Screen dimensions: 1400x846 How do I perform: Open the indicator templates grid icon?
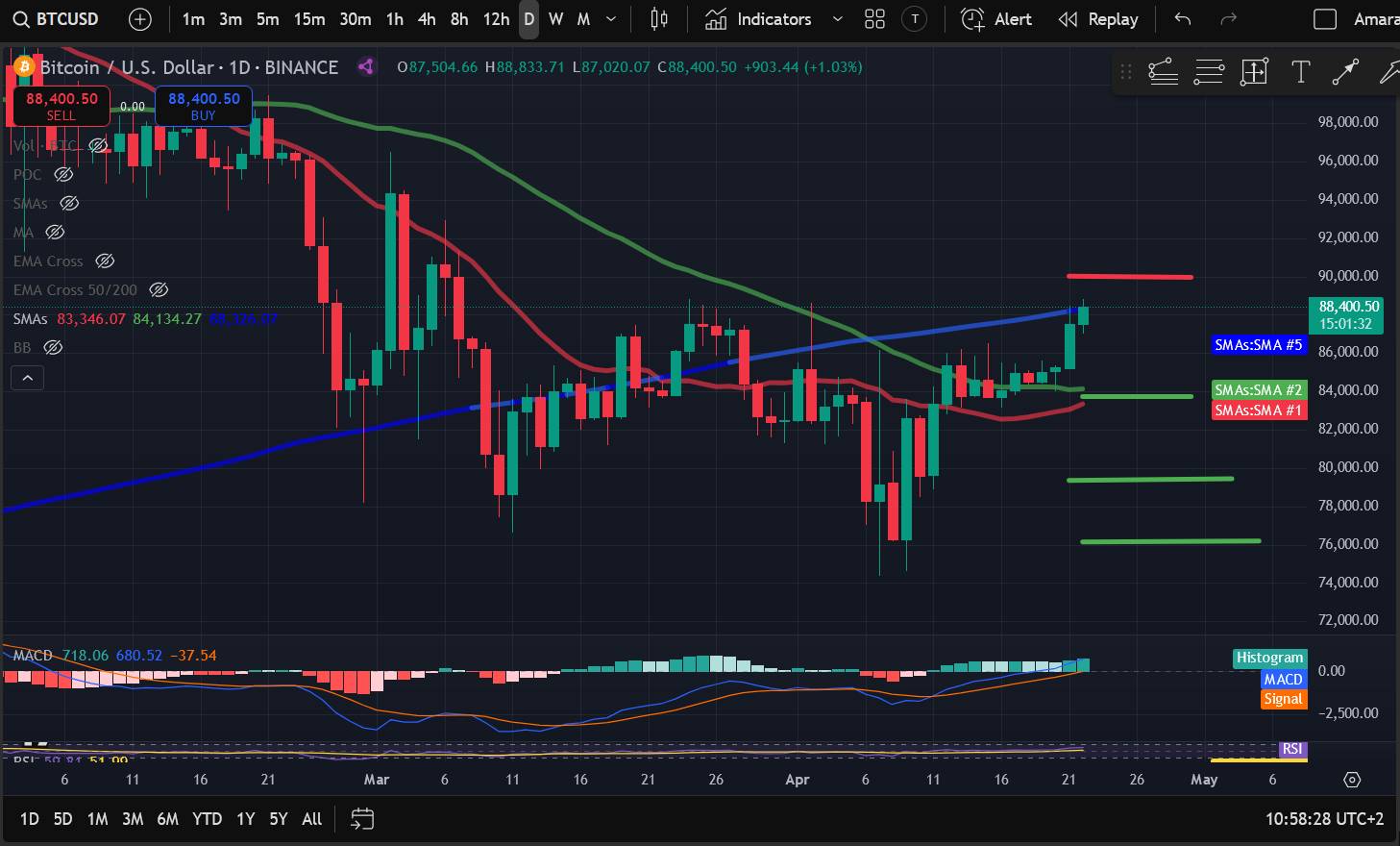pyautogui.click(x=874, y=19)
